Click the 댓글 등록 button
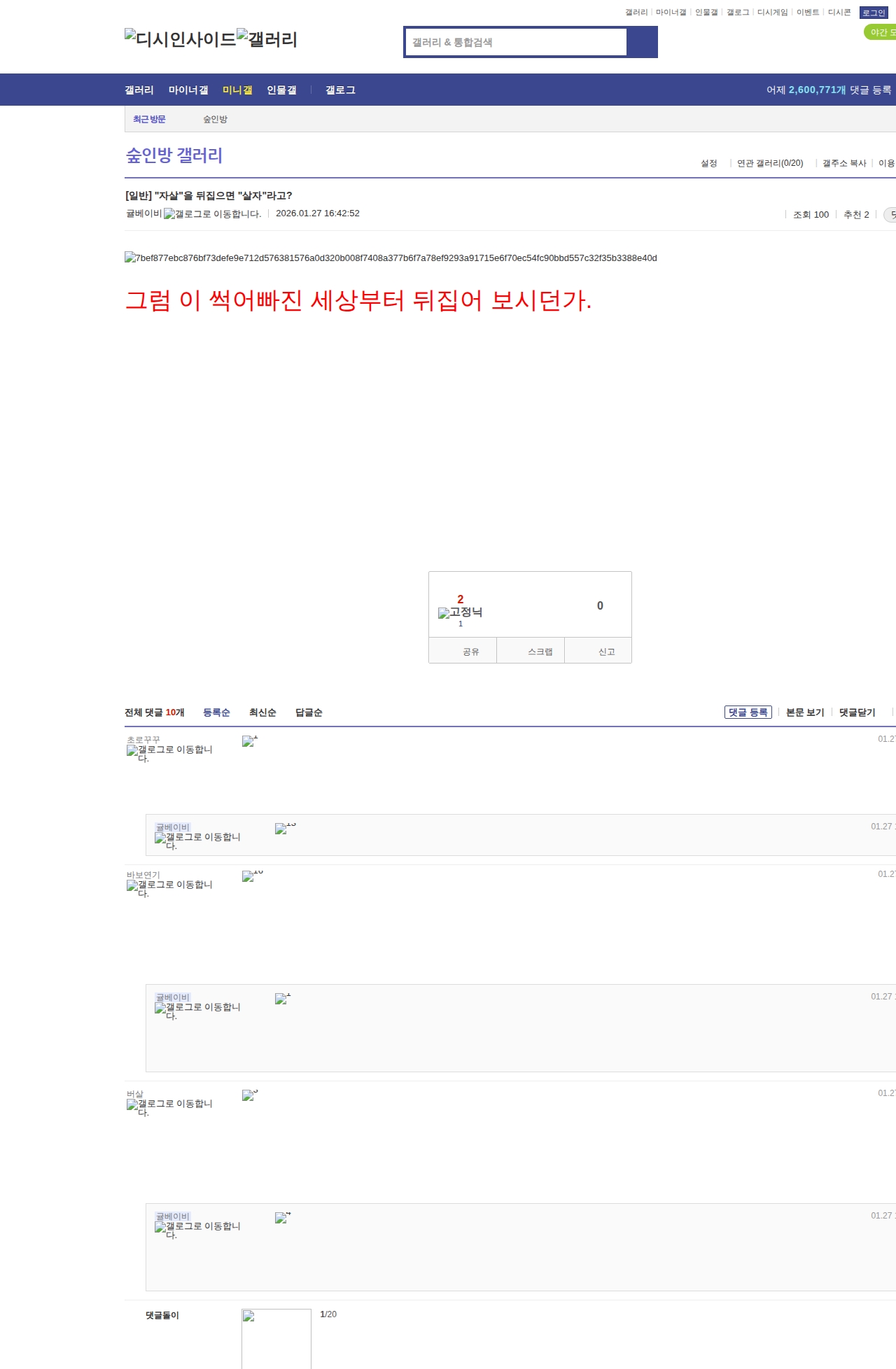This screenshot has height=1369, width=896. pyautogui.click(x=748, y=712)
